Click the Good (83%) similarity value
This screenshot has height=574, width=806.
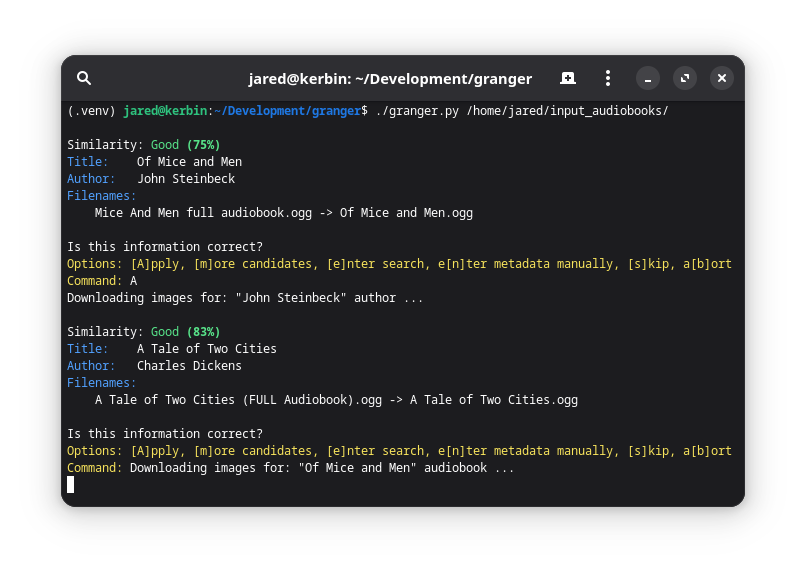pos(186,332)
